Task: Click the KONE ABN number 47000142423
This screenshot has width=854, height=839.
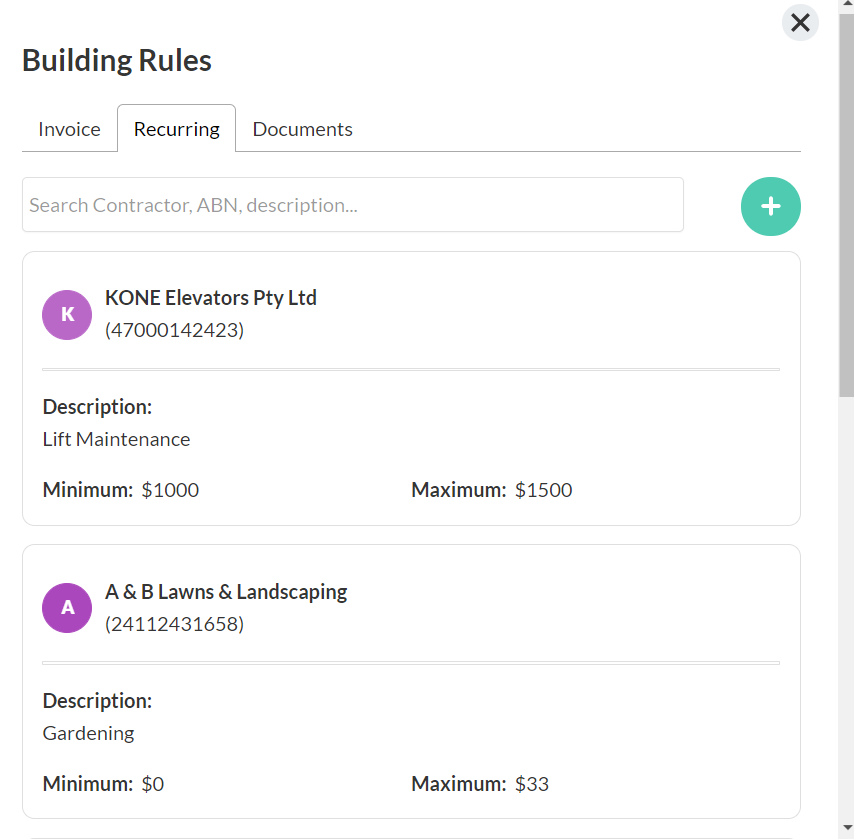Action: pos(174,329)
